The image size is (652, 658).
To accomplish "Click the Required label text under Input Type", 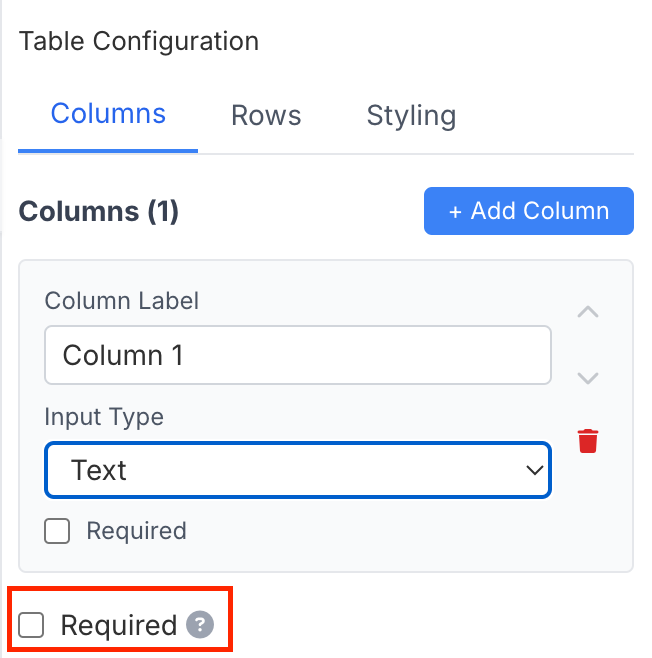I will click(136, 531).
